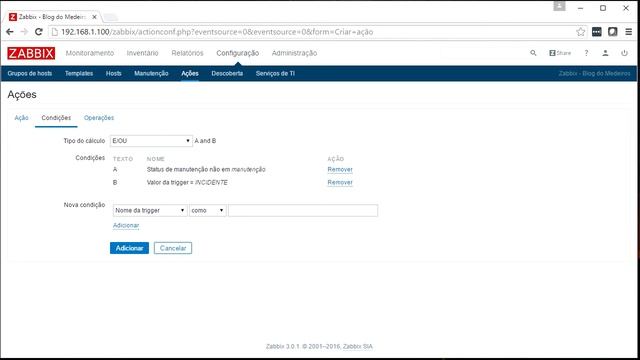Remove condition B trigger value
640x360 pixels.
click(340, 182)
